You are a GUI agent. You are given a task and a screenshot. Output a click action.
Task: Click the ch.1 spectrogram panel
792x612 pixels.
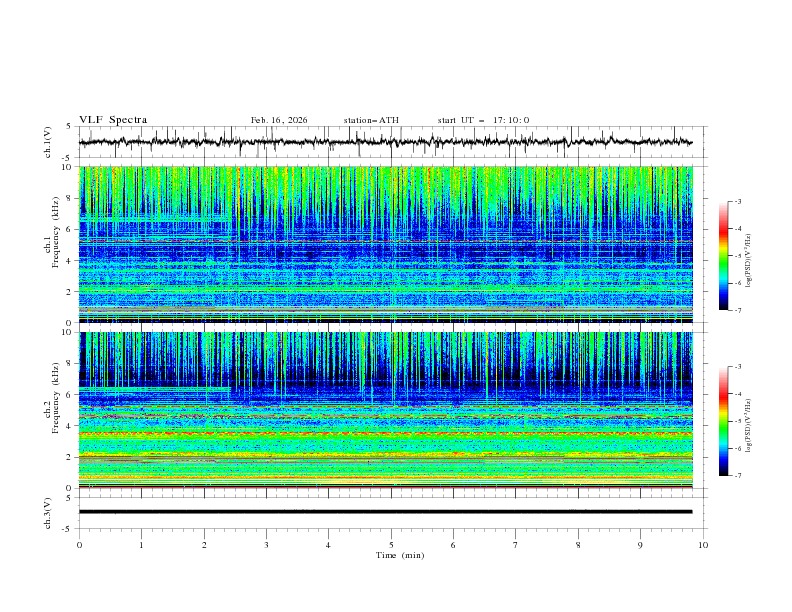pos(386,244)
